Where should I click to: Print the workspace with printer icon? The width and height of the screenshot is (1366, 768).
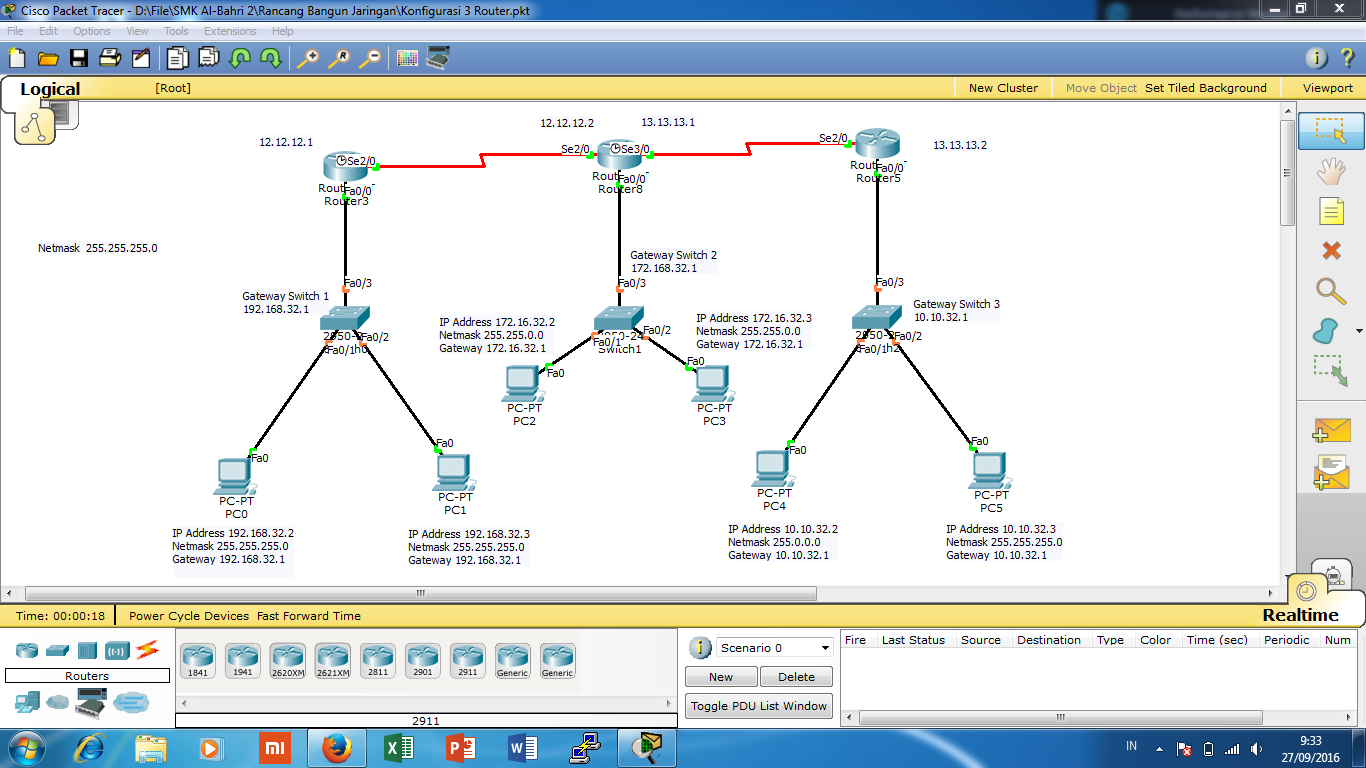[x=109, y=58]
